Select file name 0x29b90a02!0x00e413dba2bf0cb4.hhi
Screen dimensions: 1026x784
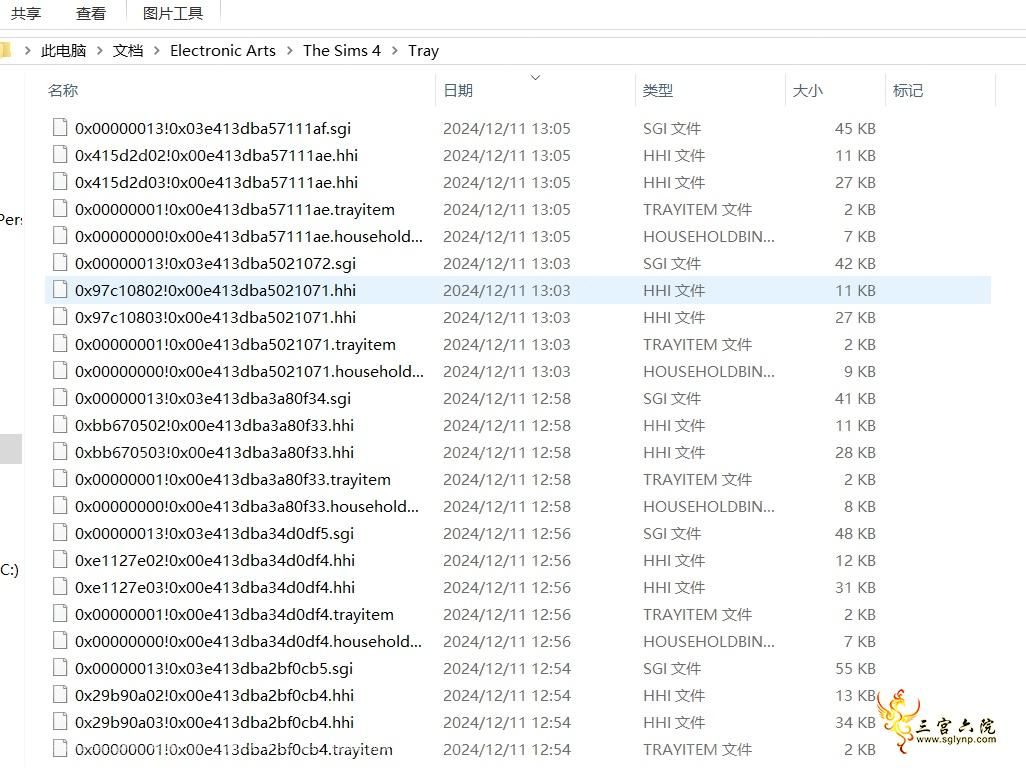click(214, 695)
